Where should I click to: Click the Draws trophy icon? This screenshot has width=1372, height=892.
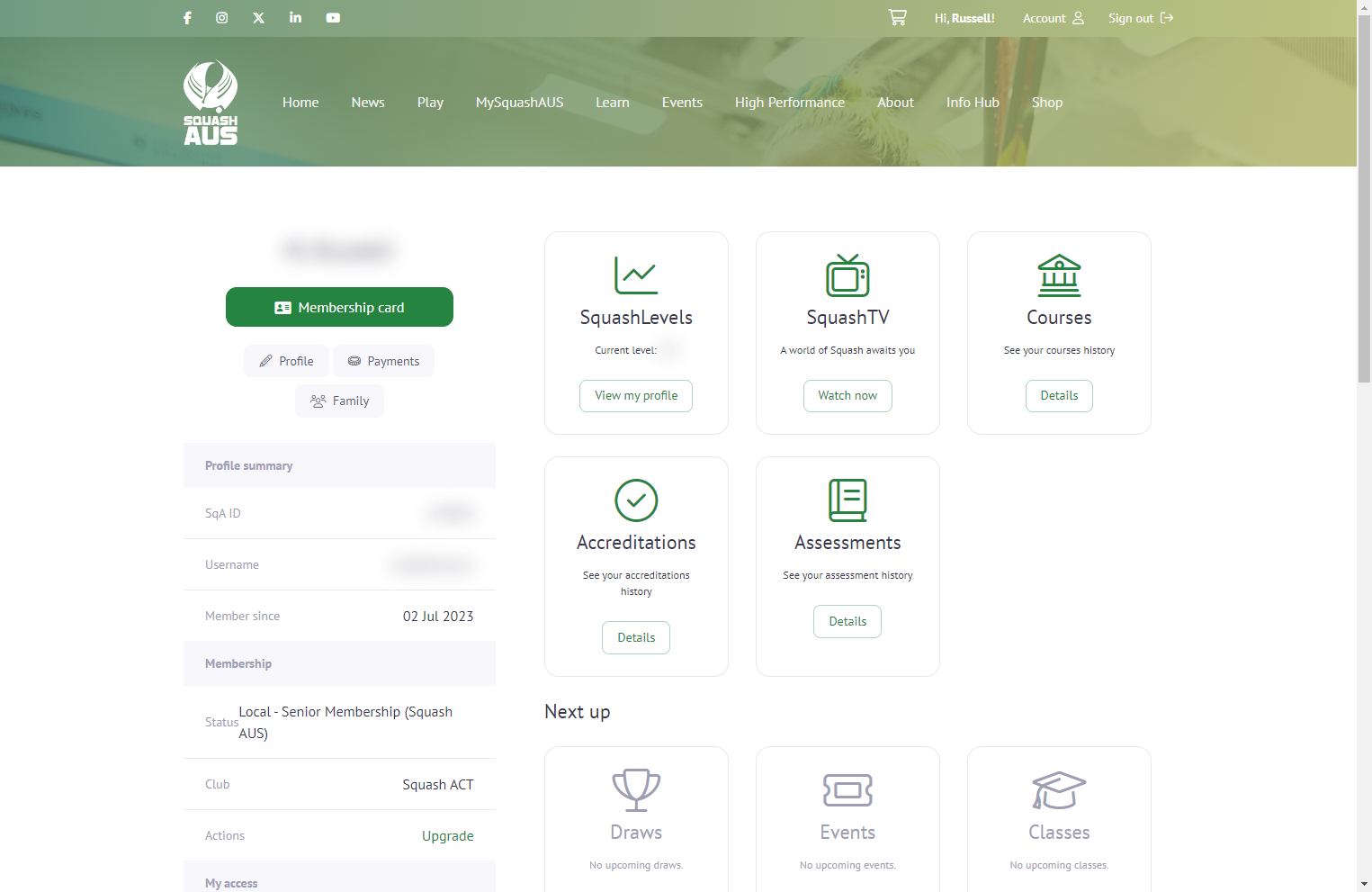click(x=636, y=790)
